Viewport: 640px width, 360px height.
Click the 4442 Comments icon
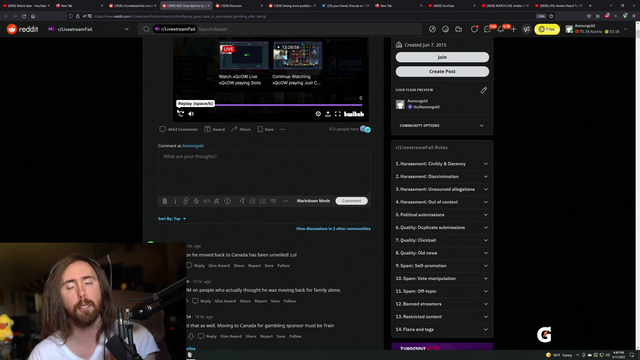pyautogui.click(x=162, y=129)
